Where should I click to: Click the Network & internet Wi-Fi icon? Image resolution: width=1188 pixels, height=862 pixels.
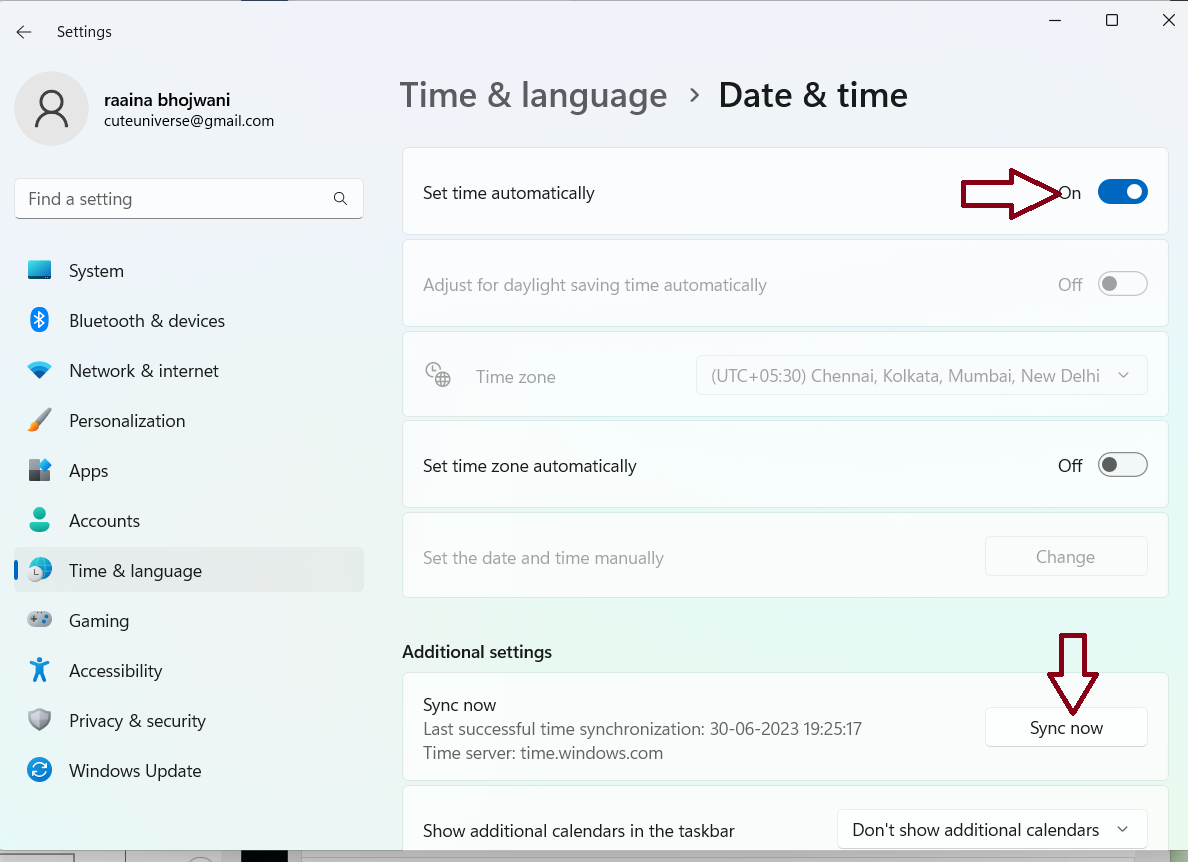(x=40, y=371)
